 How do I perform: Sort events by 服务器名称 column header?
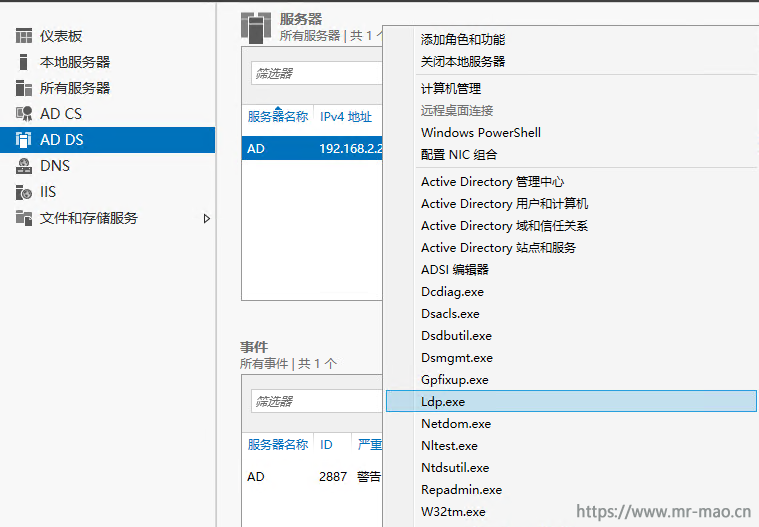tap(278, 445)
